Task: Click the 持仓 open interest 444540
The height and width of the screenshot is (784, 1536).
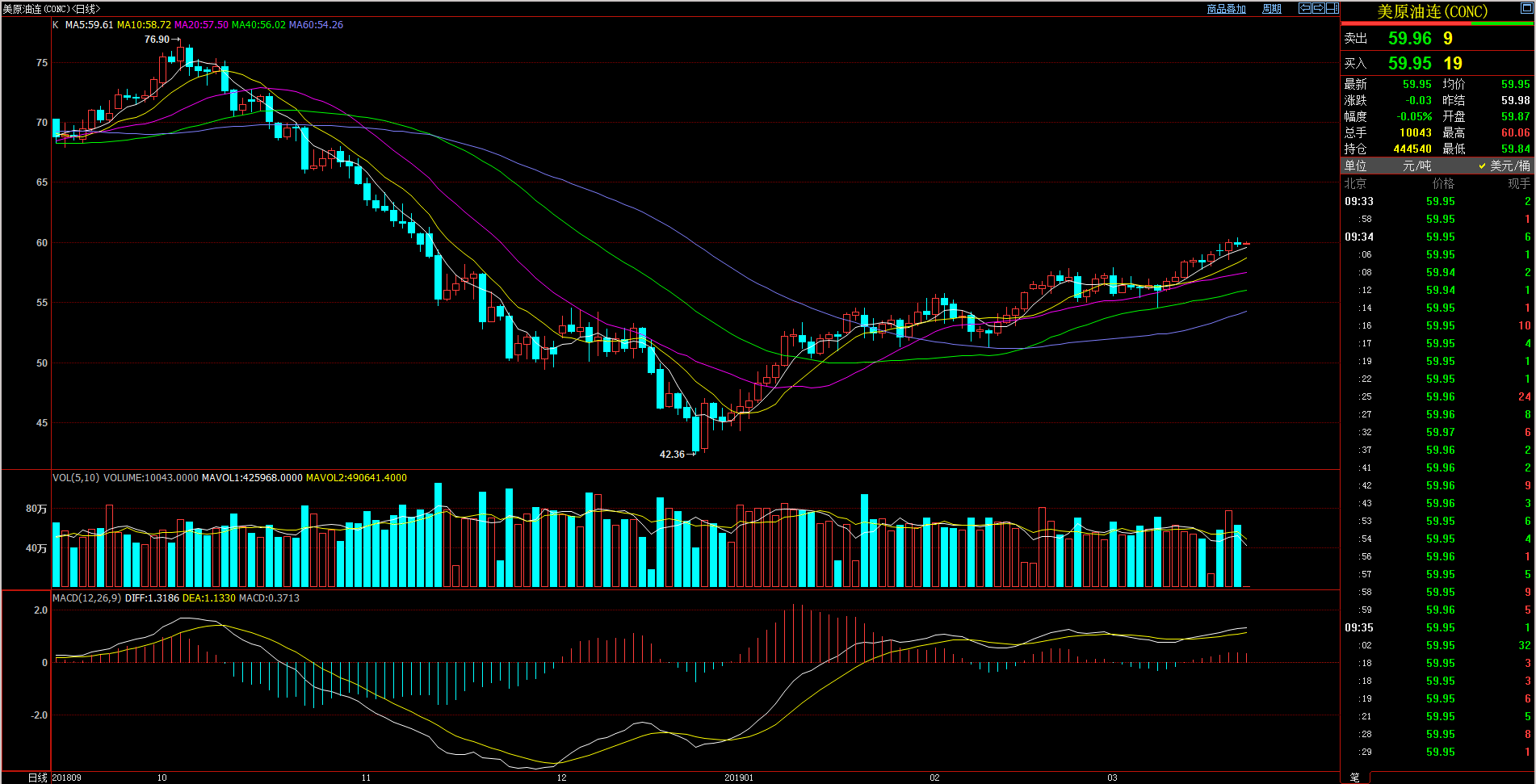Action: click(1412, 149)
